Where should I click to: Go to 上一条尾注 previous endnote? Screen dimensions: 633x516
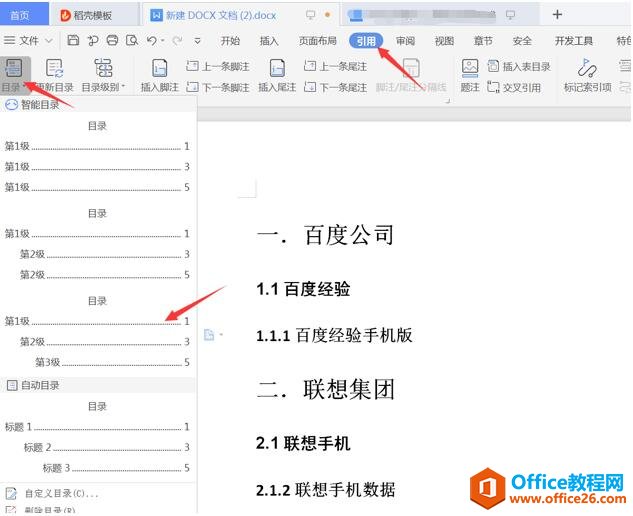click(335, 66)
